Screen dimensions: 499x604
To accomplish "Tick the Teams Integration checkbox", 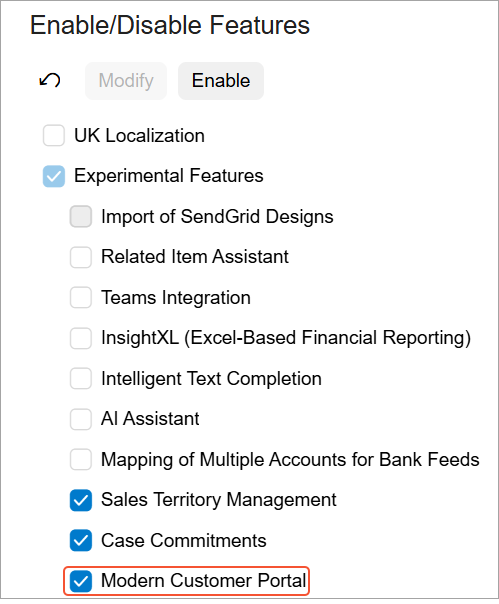I will pyautogui.click(x=81, y=297).
